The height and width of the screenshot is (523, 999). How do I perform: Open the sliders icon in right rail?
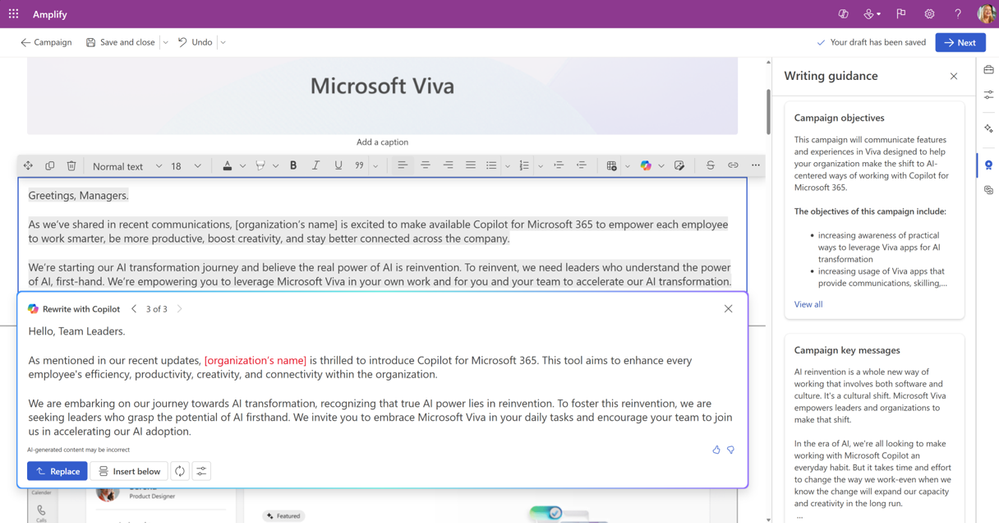tap(989, 95)
